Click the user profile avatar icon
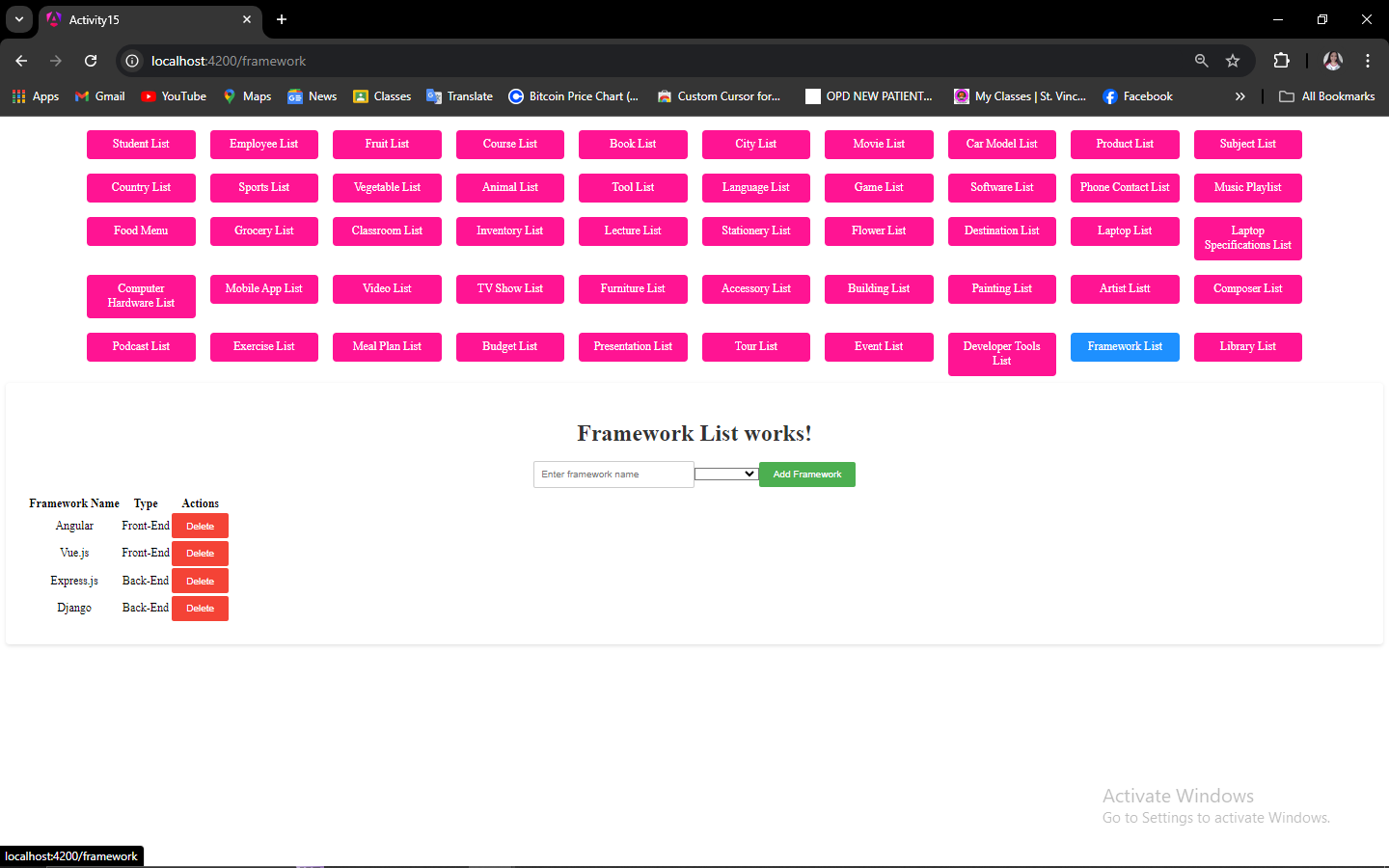The height and width of the screenshot is (868, 1389). tap(1333, 61)
